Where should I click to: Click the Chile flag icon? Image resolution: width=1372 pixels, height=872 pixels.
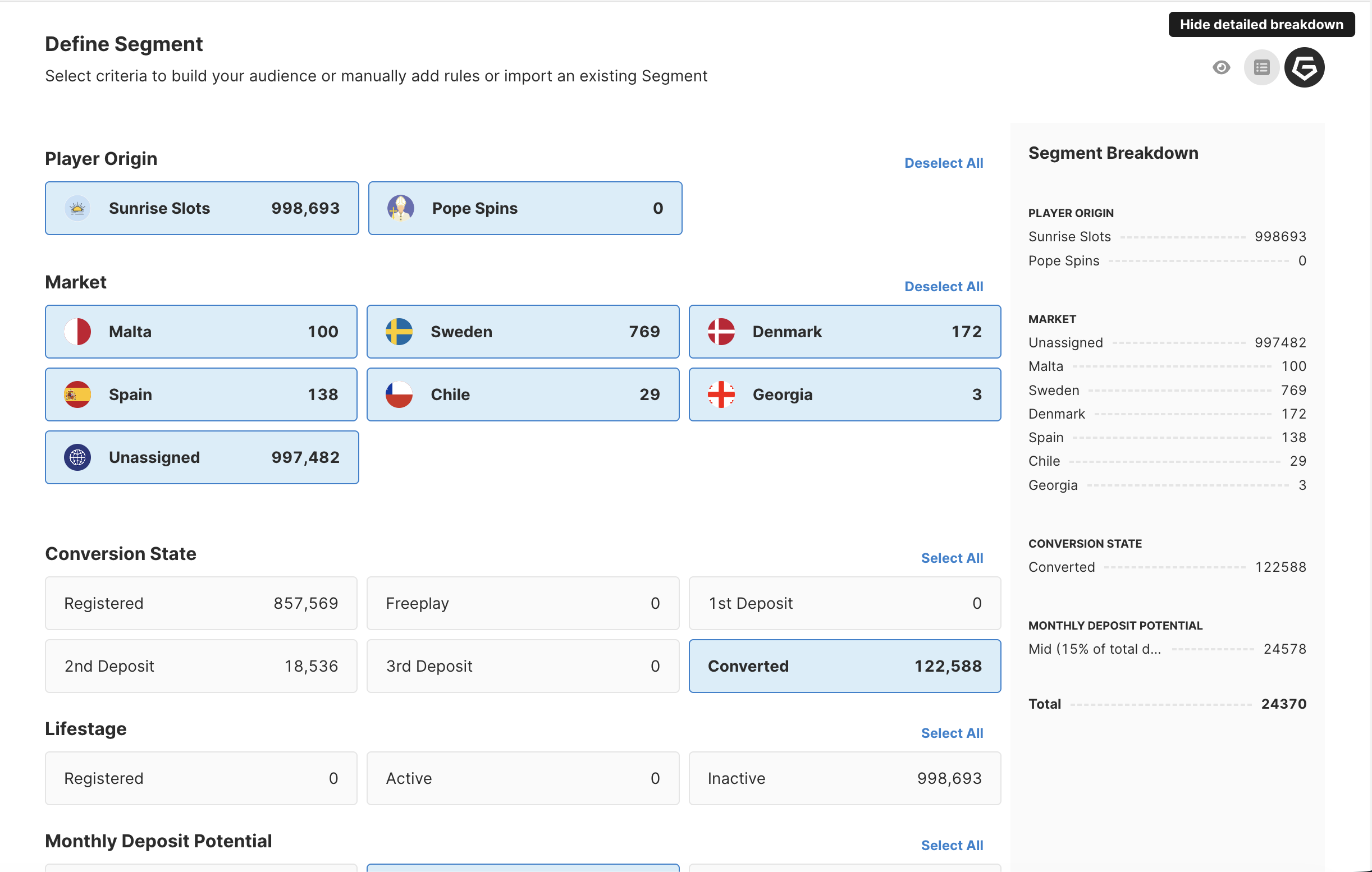coord(399,394)
